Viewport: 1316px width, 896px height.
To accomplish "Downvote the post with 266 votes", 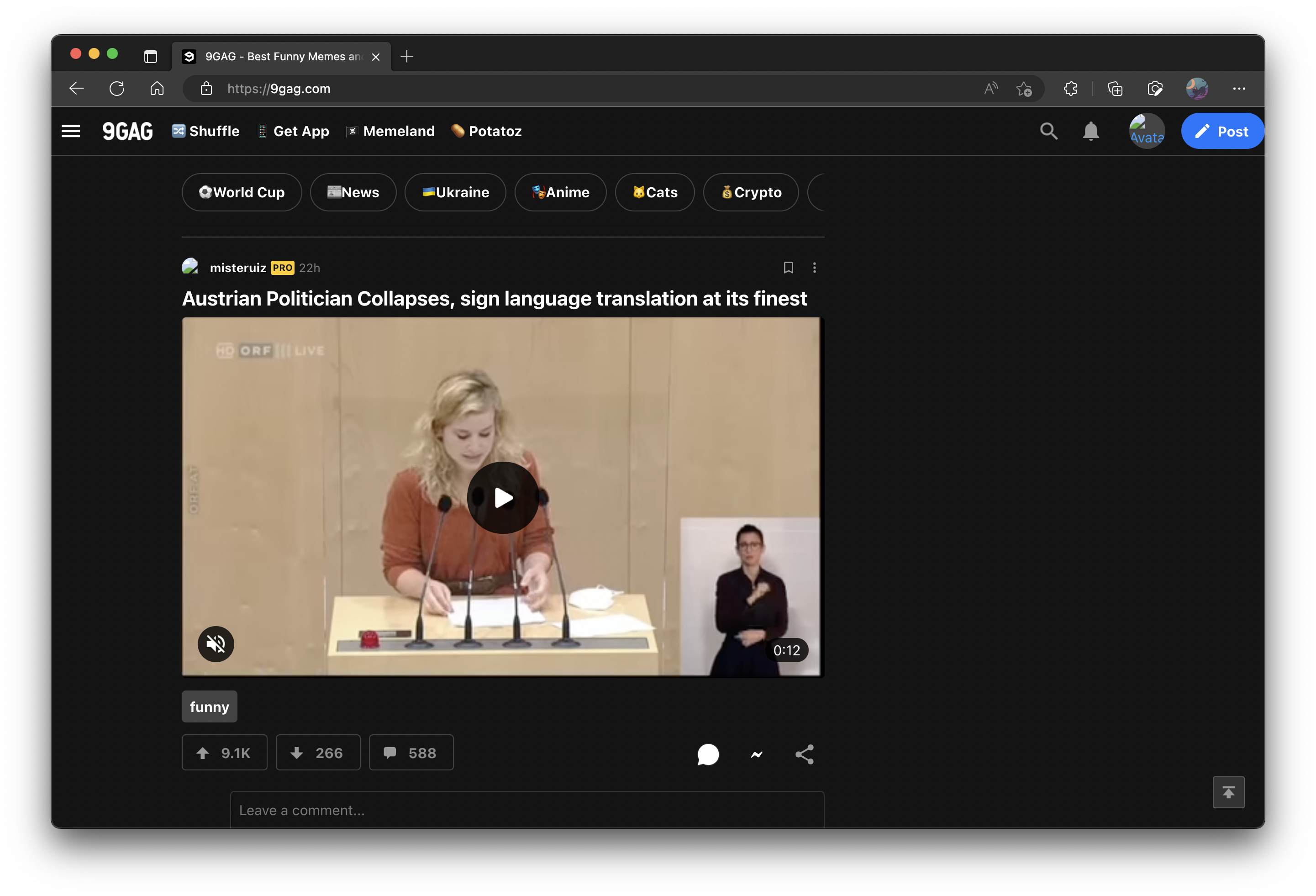I will [318, 753].
